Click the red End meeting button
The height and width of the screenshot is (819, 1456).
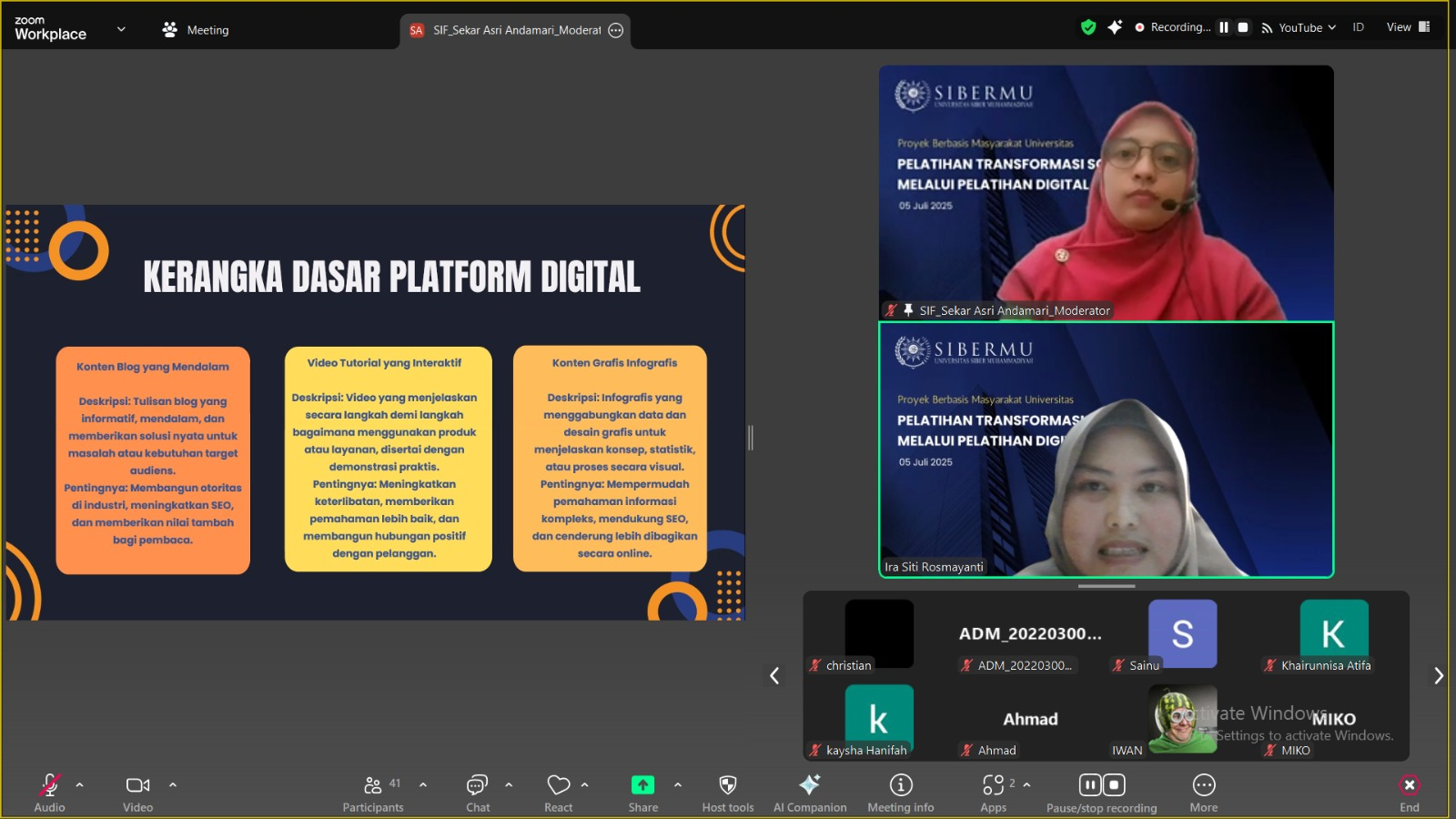click(1410, 792)
